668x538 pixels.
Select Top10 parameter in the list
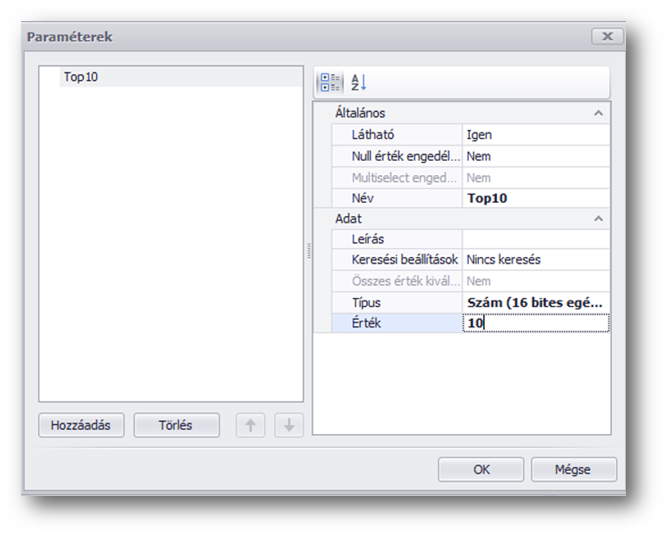pyautogui.click(x=82, y=76)
